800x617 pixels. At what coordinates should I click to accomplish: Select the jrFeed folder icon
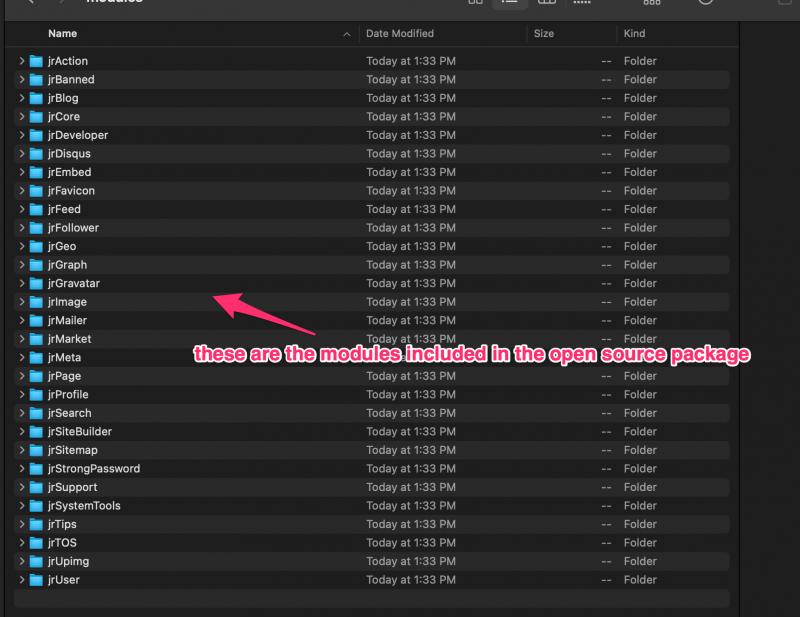coord(36,209)
